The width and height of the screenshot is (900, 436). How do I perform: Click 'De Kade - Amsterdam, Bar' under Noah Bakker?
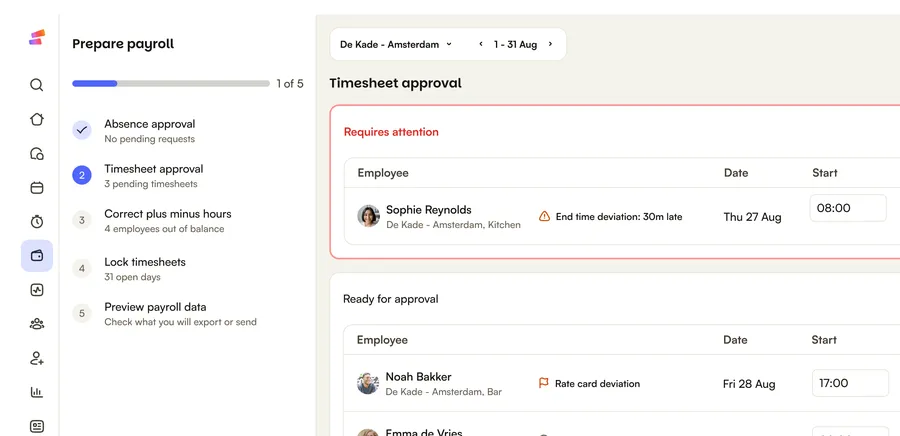tap(444, 392)
